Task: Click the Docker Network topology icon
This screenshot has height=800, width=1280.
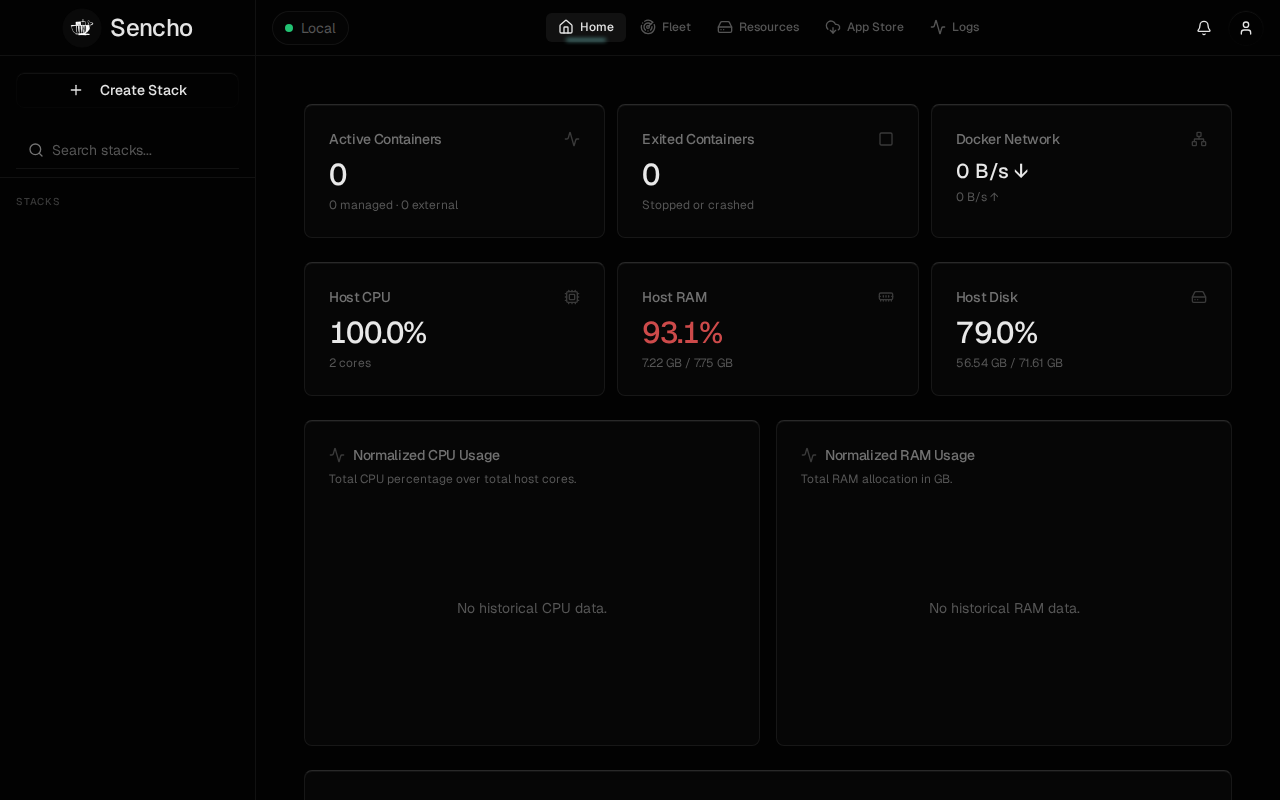Action: (1199, 139)
